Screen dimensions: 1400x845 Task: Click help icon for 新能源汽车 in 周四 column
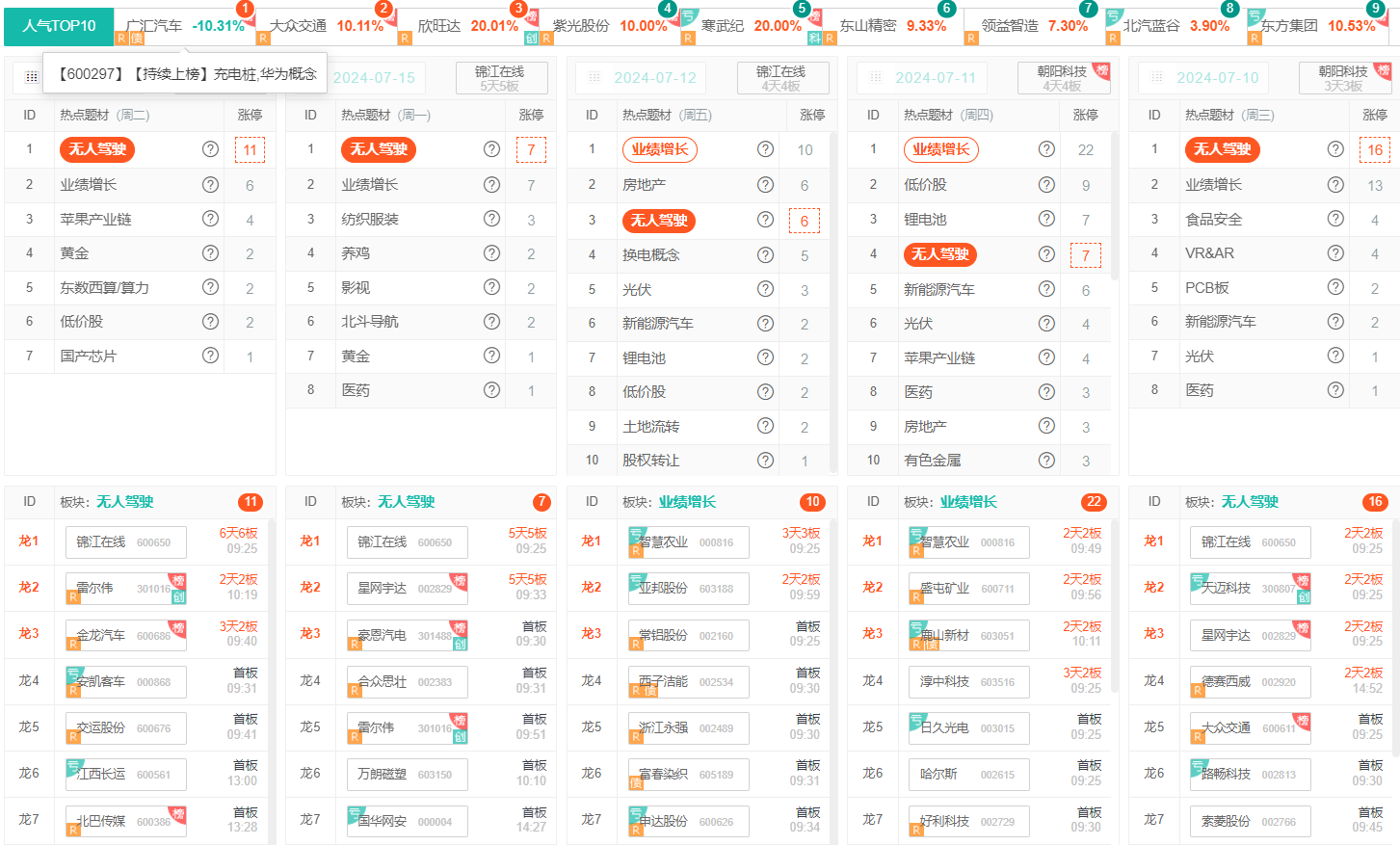click(1046, 289)
